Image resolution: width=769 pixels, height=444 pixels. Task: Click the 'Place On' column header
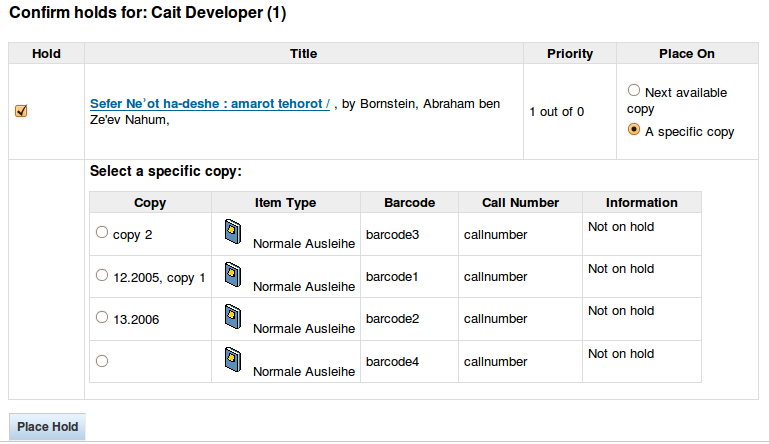(x=686, y=54)
